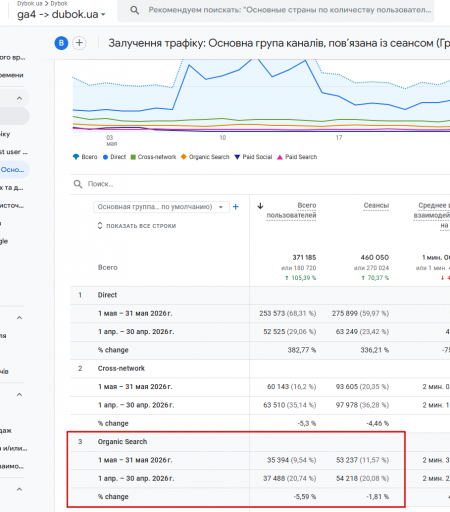Click the Organic Search orange legend marker
Image resolution: width=450 pixels, height=512 pixels.
[183, 157]
